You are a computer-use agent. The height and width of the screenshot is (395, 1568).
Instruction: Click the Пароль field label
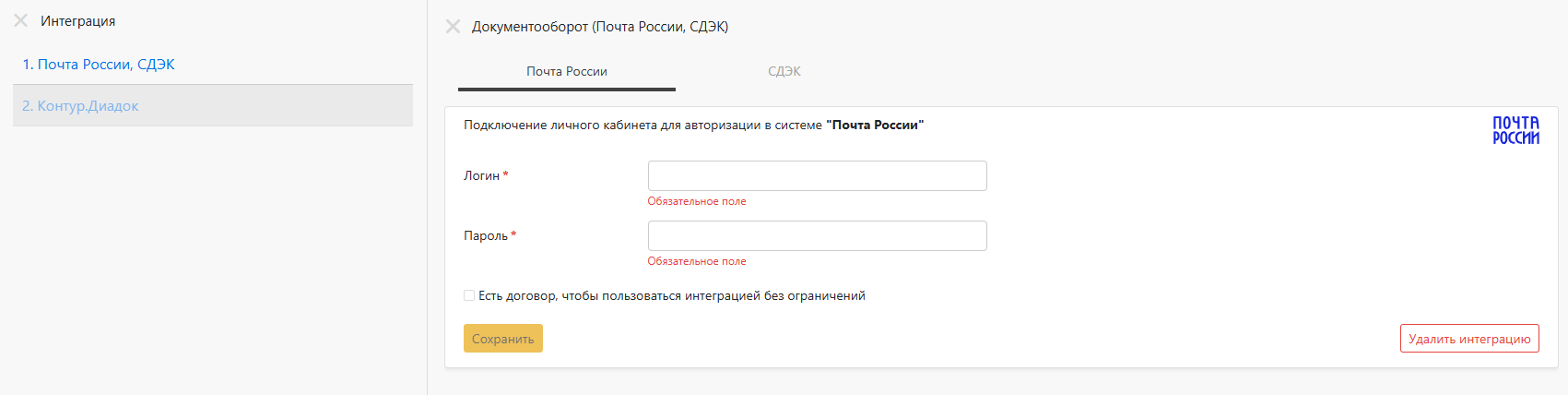pos(485,236)
